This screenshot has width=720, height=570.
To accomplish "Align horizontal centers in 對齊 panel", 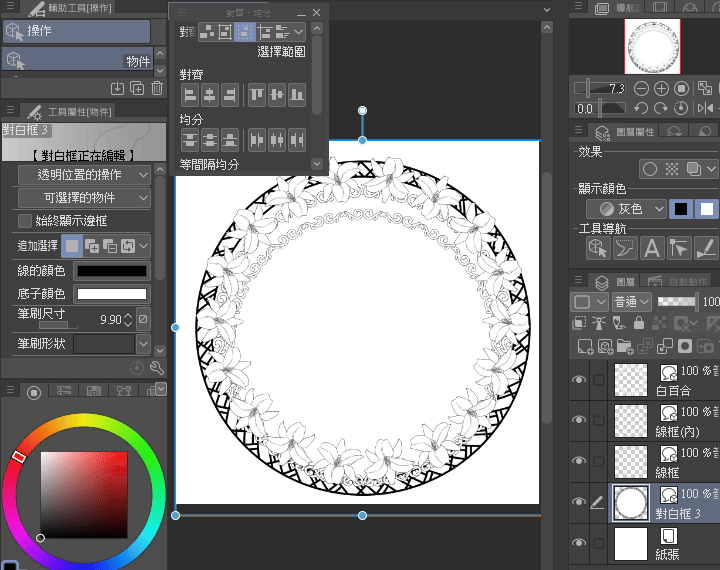I will tap(210, 95).
